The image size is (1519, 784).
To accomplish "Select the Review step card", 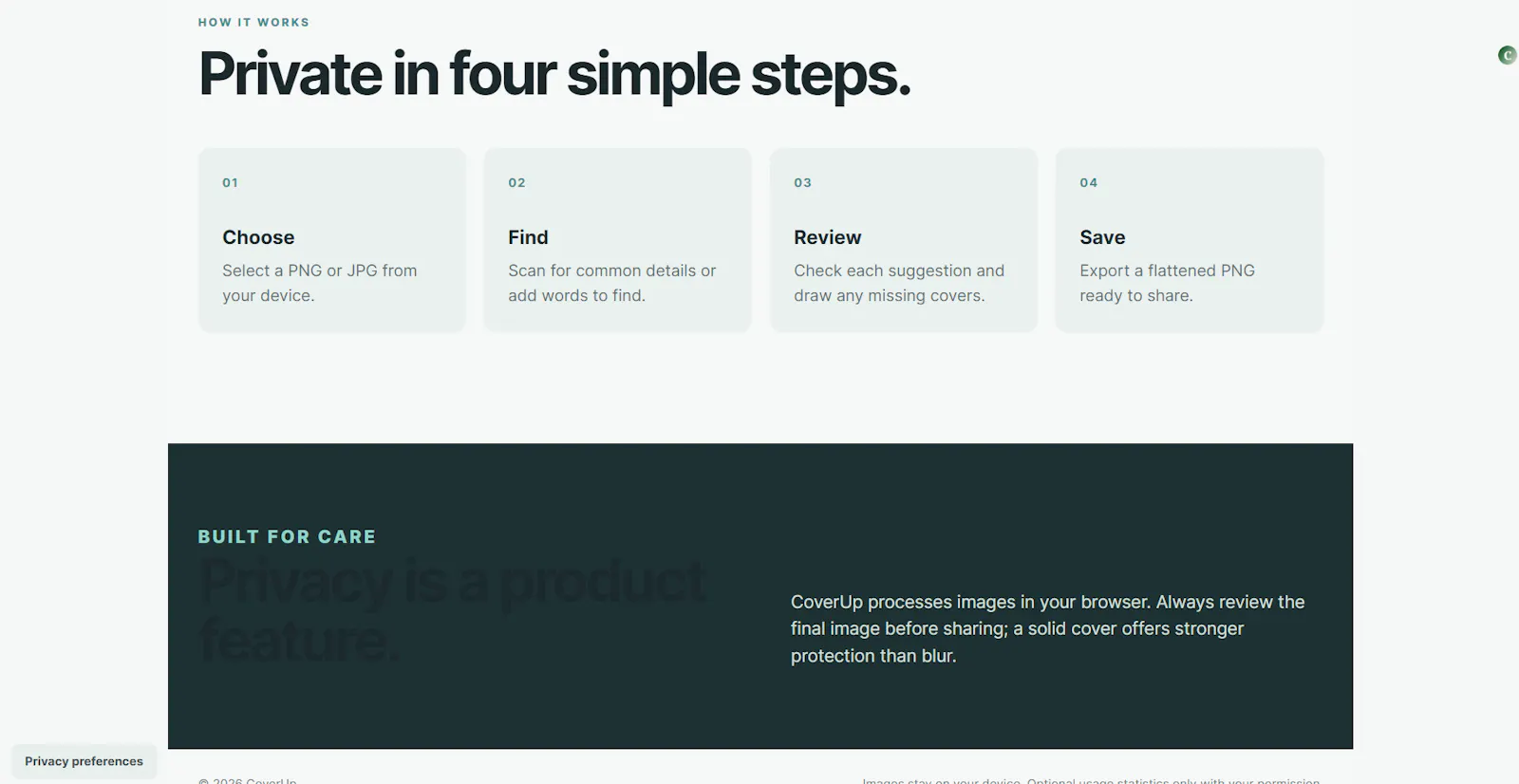I will (904, 240).
